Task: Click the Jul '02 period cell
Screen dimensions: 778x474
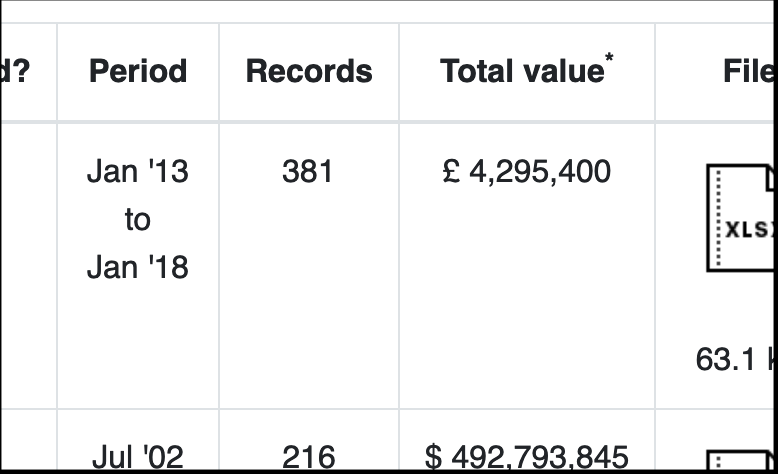Action: 138,457
